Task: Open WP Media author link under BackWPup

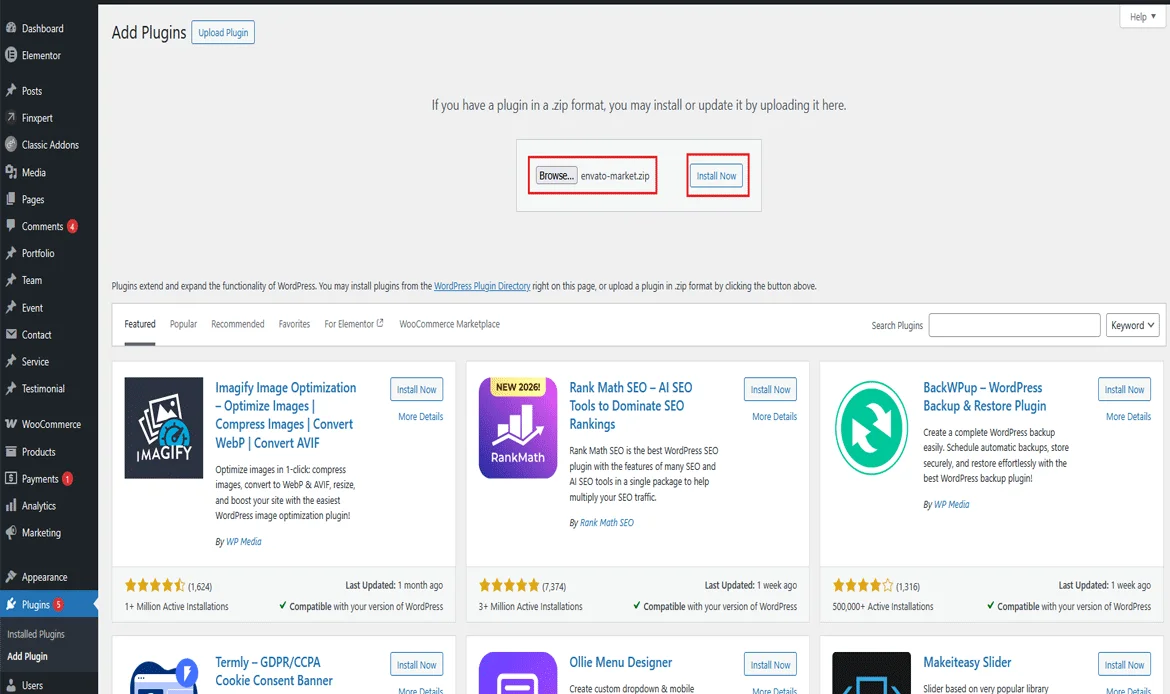Action: click(x=951, y=504)
